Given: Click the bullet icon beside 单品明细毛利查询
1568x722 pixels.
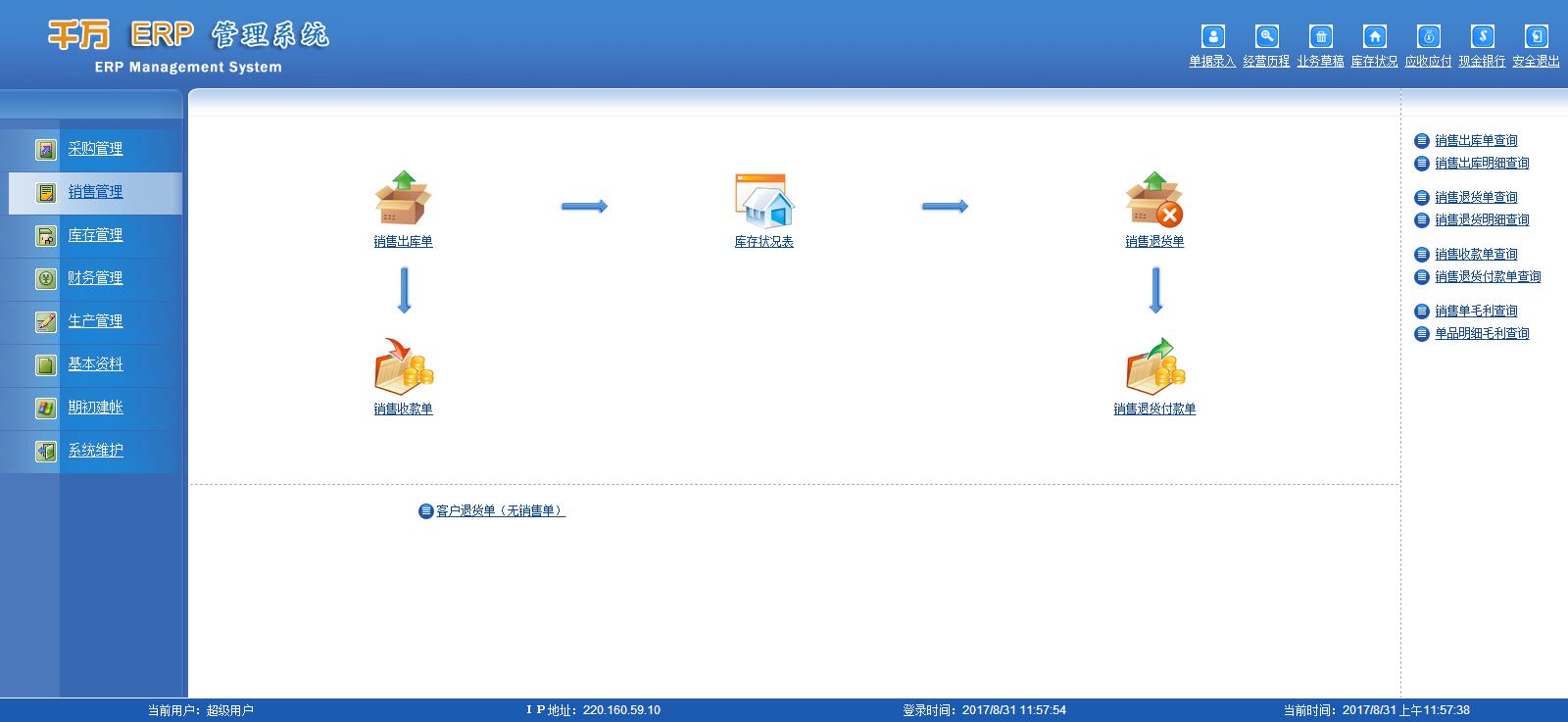Looking at the screenshot, I should coord(1422,334).
